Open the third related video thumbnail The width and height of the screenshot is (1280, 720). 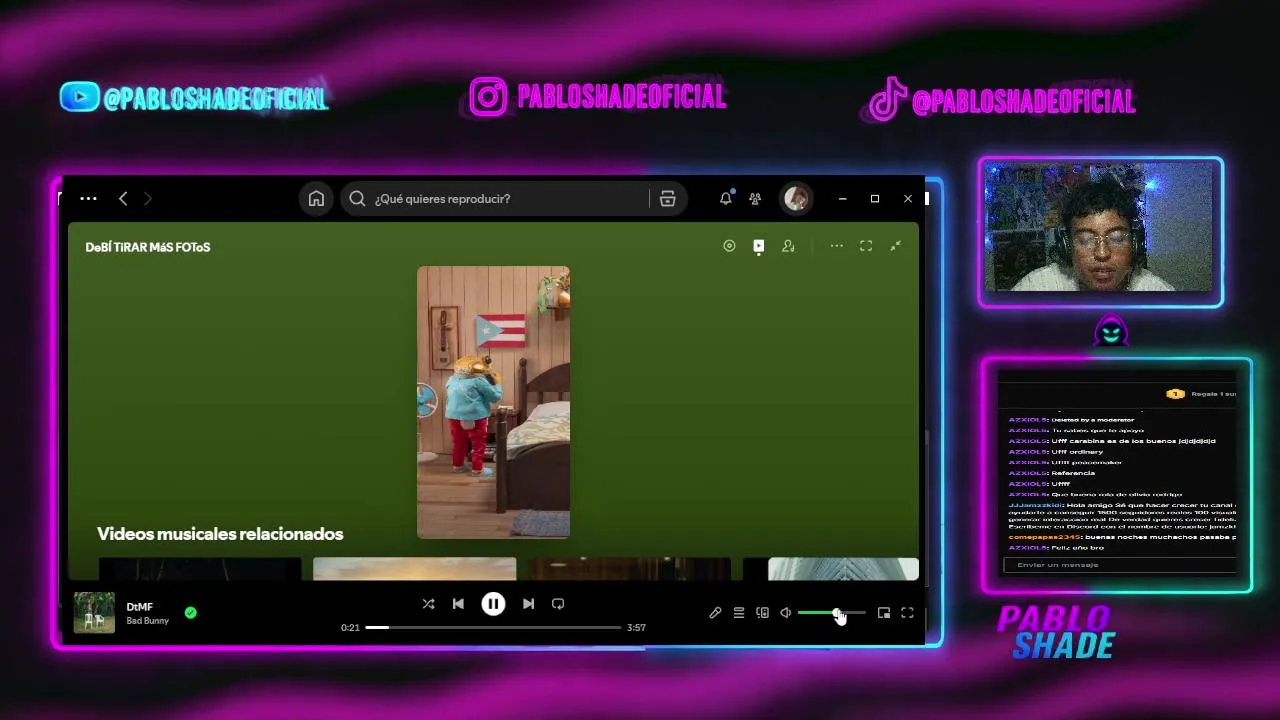629,569
